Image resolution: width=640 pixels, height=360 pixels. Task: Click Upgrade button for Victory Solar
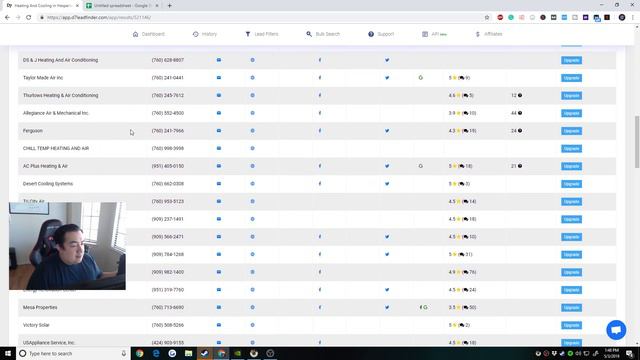(571, 325)
